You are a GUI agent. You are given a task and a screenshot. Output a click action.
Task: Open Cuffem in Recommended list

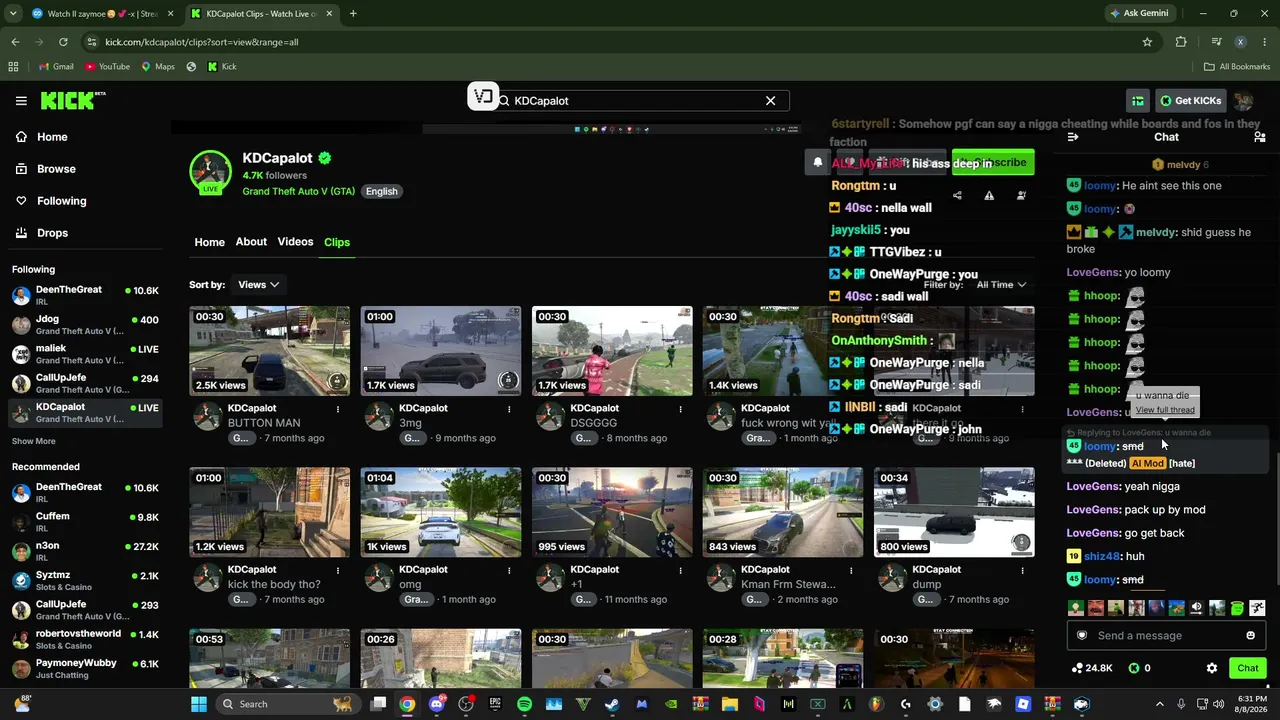point(85,521)
